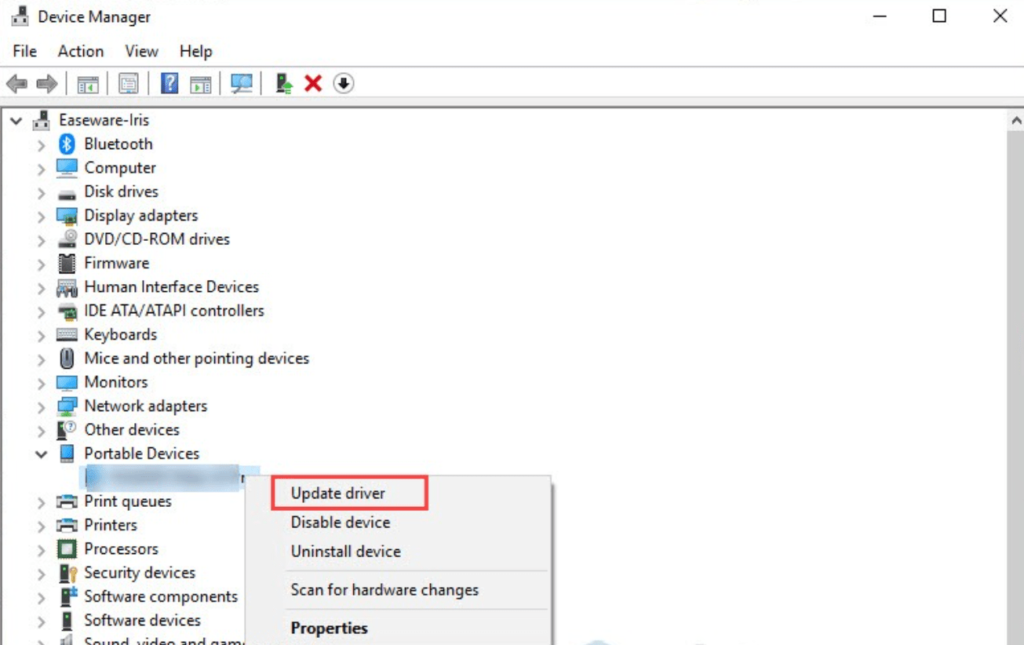Screen dimensions: 1024x645
Task: Collapse the Portable Devices node
Action: [41, 454]
